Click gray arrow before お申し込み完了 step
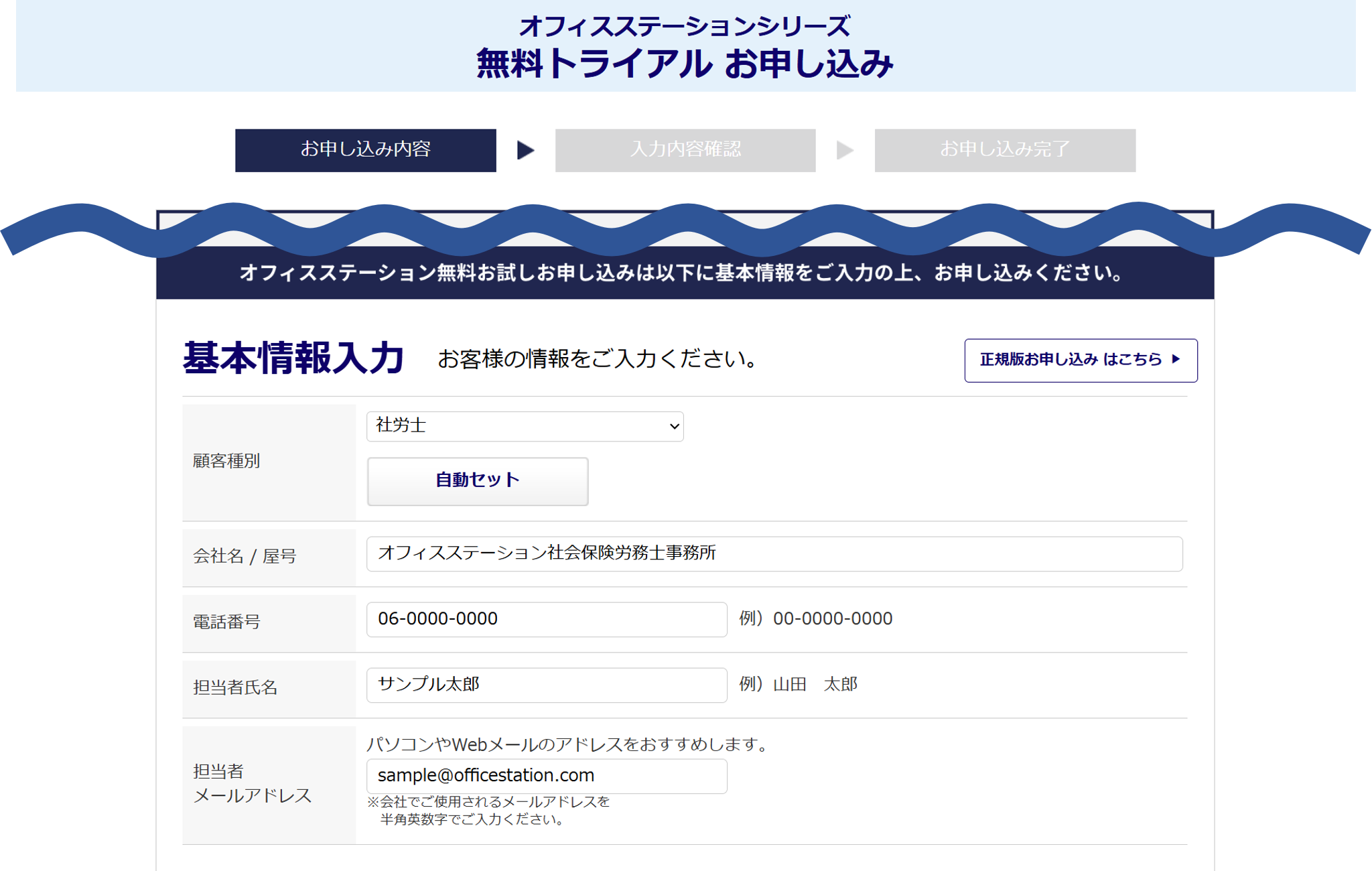Viewport: 1372px width, 871px height. 845,150
